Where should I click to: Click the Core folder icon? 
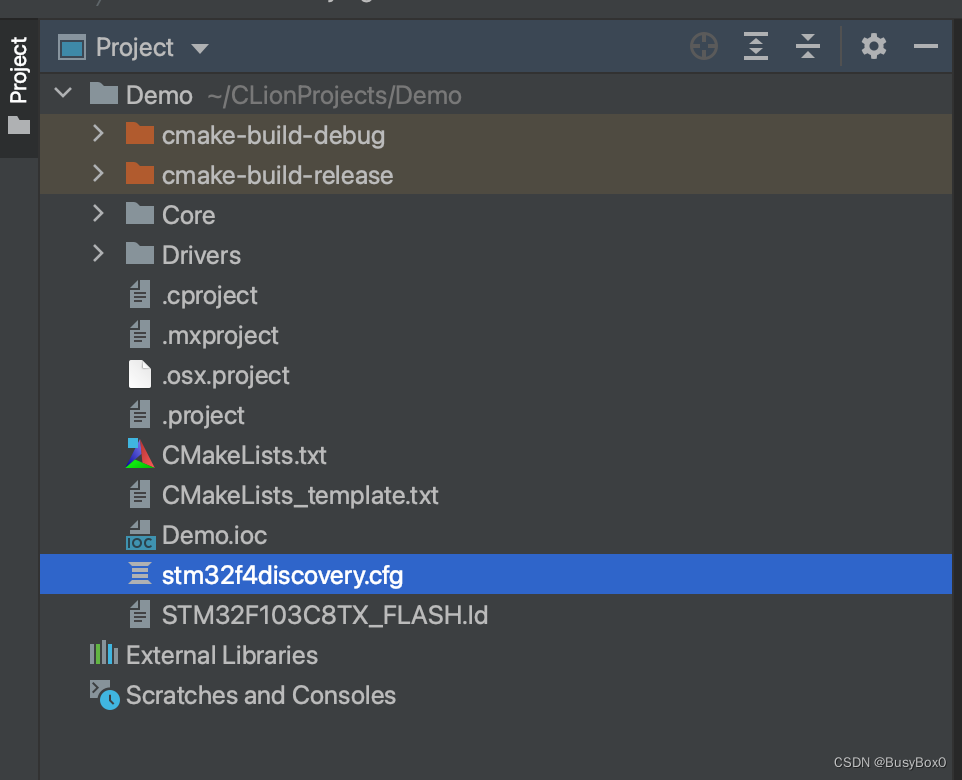(140, 214)
